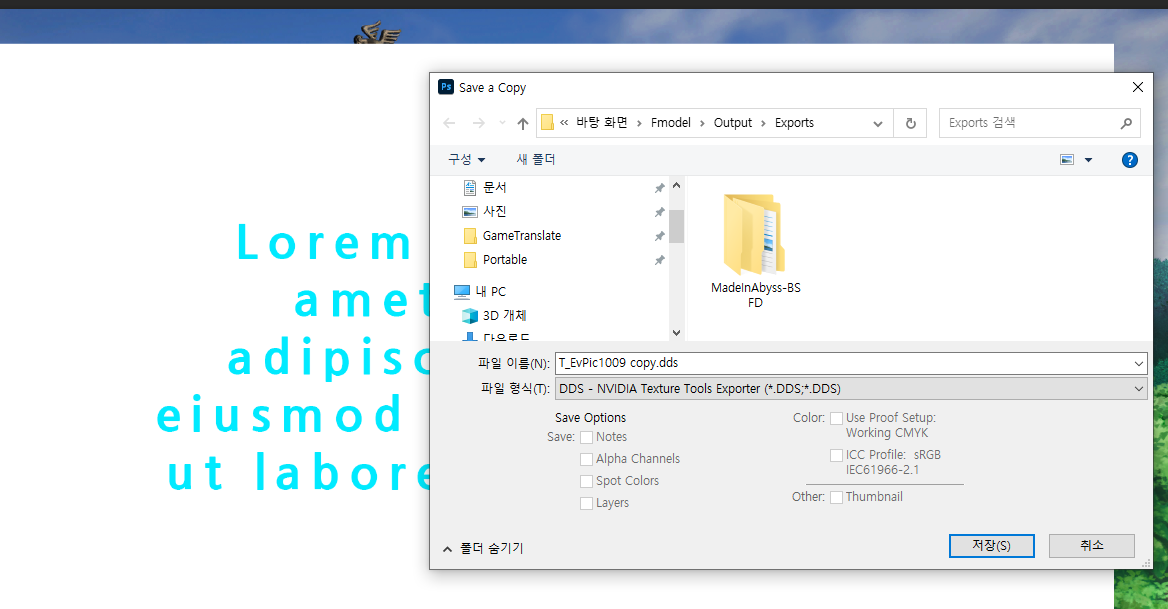Open help with the question mark icon
This screenshot has width=1168, height=609.
click(1129, 160)
